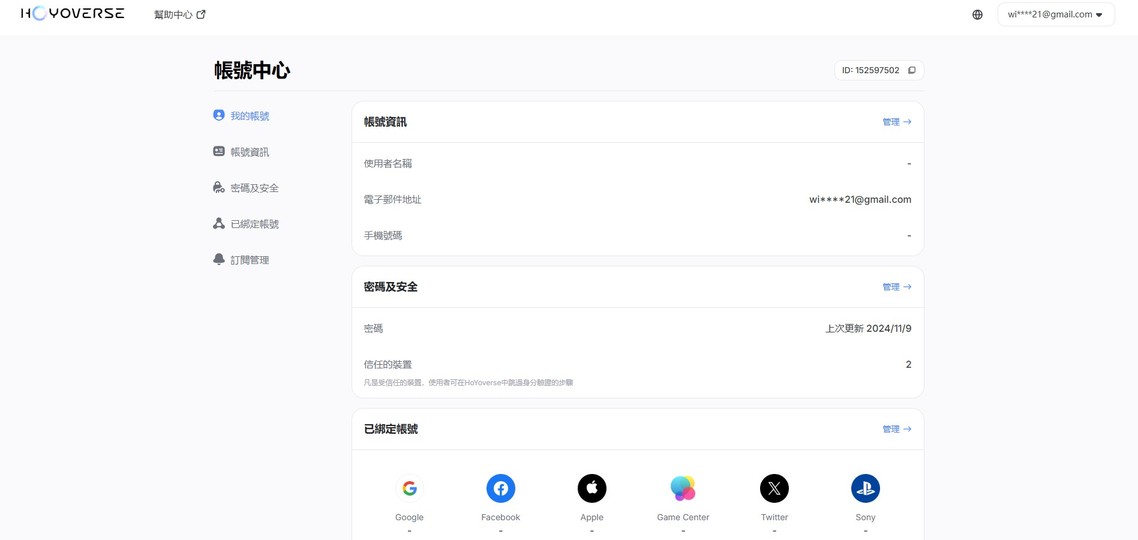Click the Sony PlayStation icon
1138x540 pixels.
(x=865, y=488)
